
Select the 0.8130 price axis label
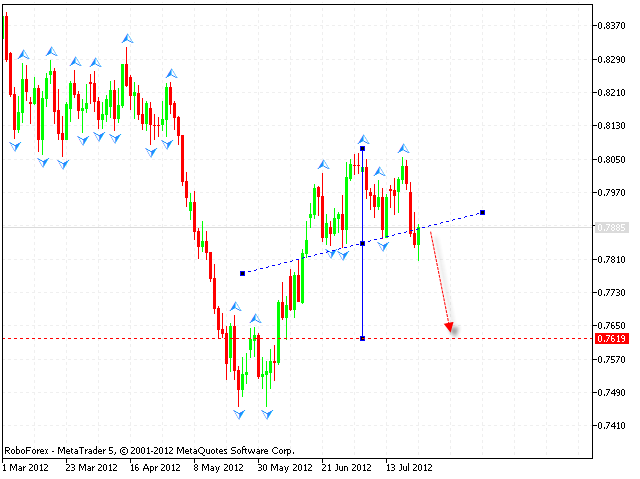click(x=611, y=126)
